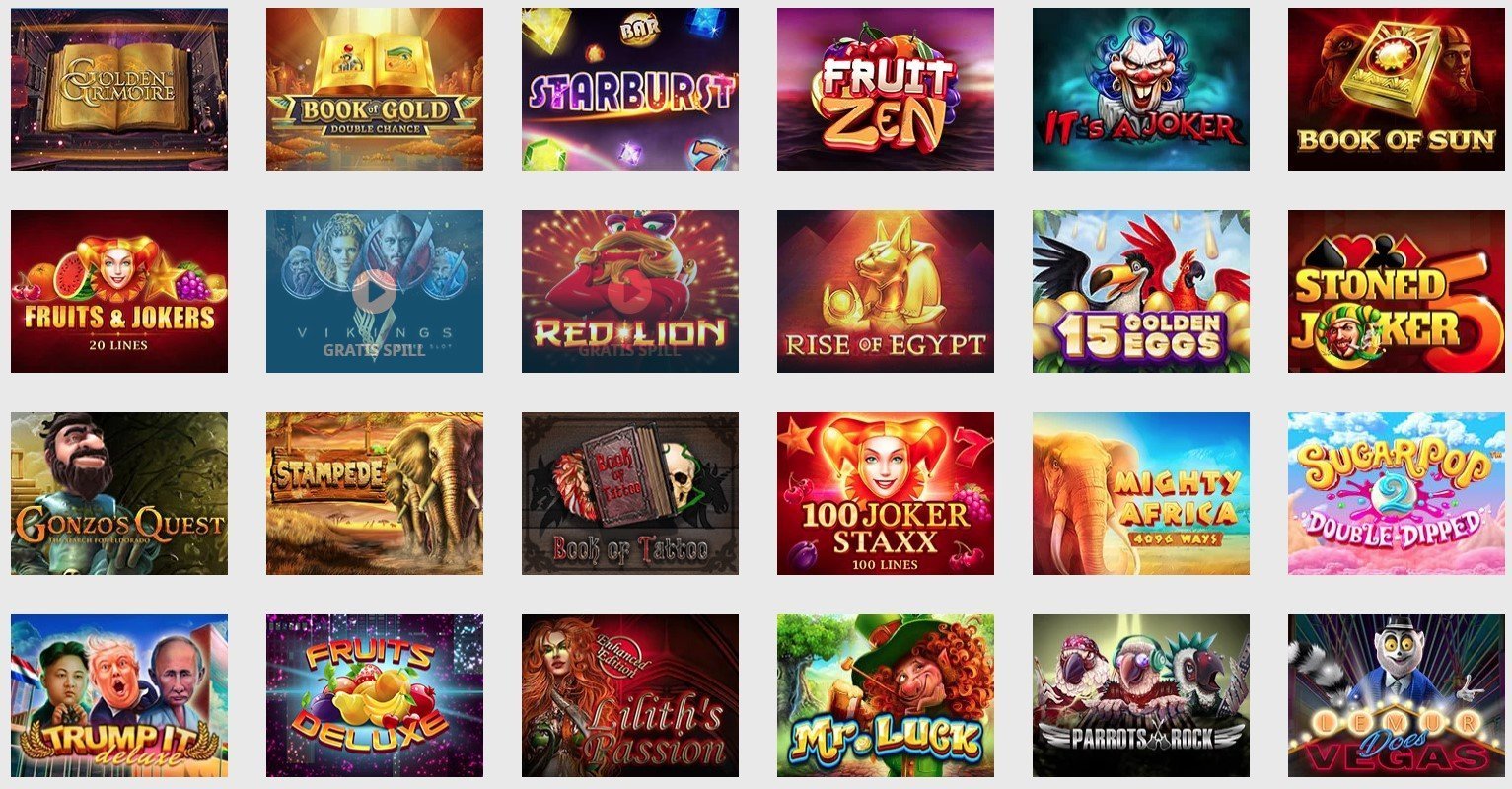
Task: Click play button on Red Lion game
Action: tap(629, 291)
